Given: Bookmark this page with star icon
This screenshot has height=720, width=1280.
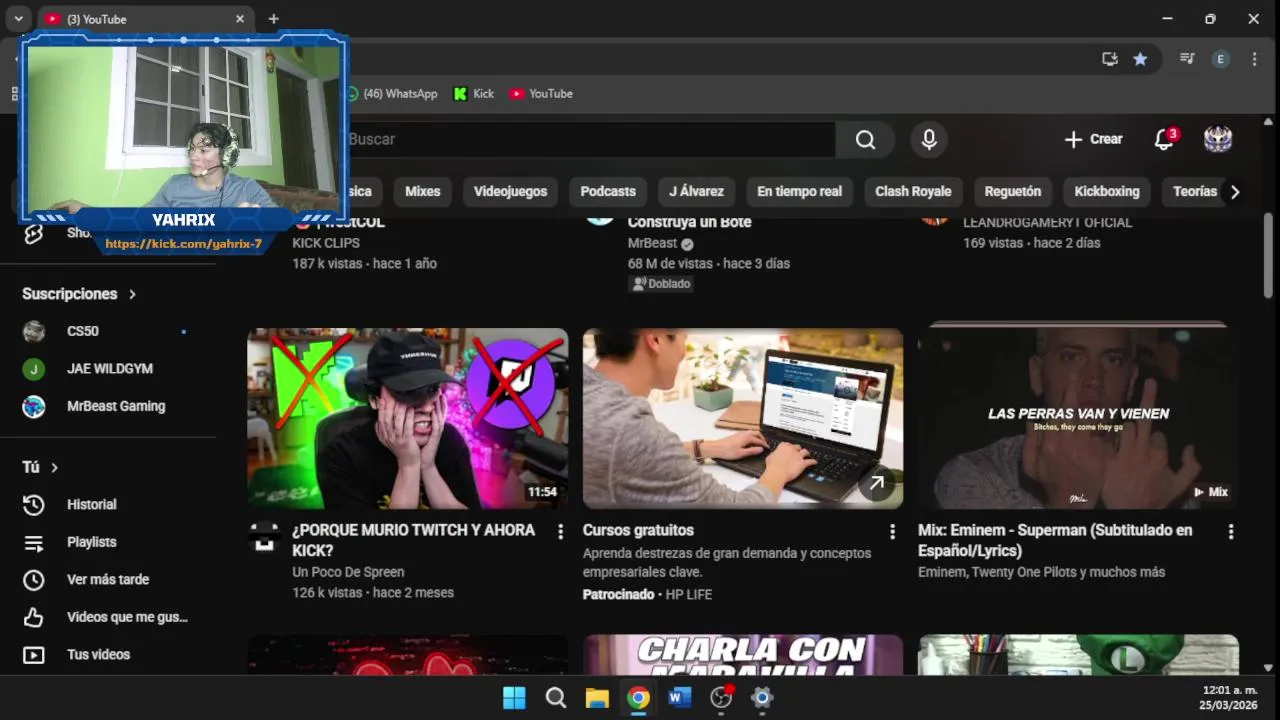Looking at the screenshot, I should [1140, 59].
